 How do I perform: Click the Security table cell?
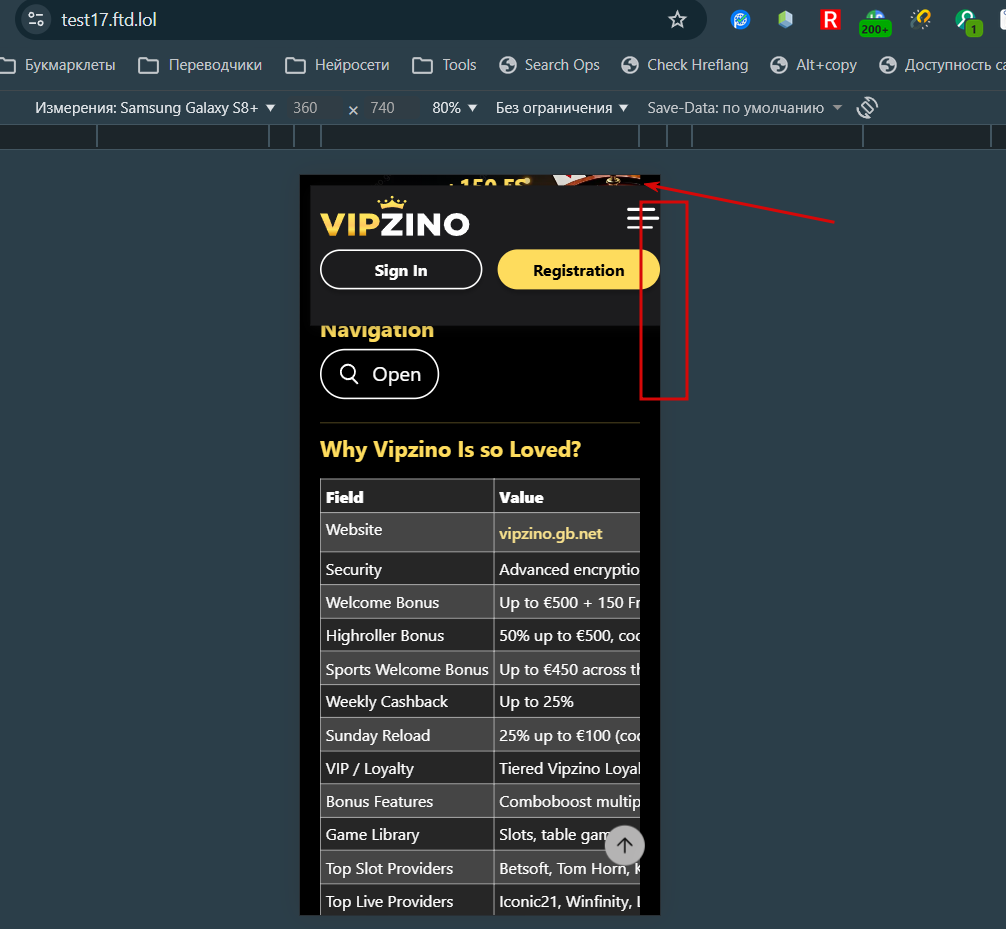407,569
